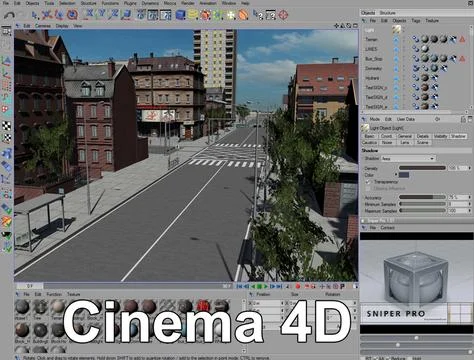Click the Render in Picture Viewer icon

(153, 15)
